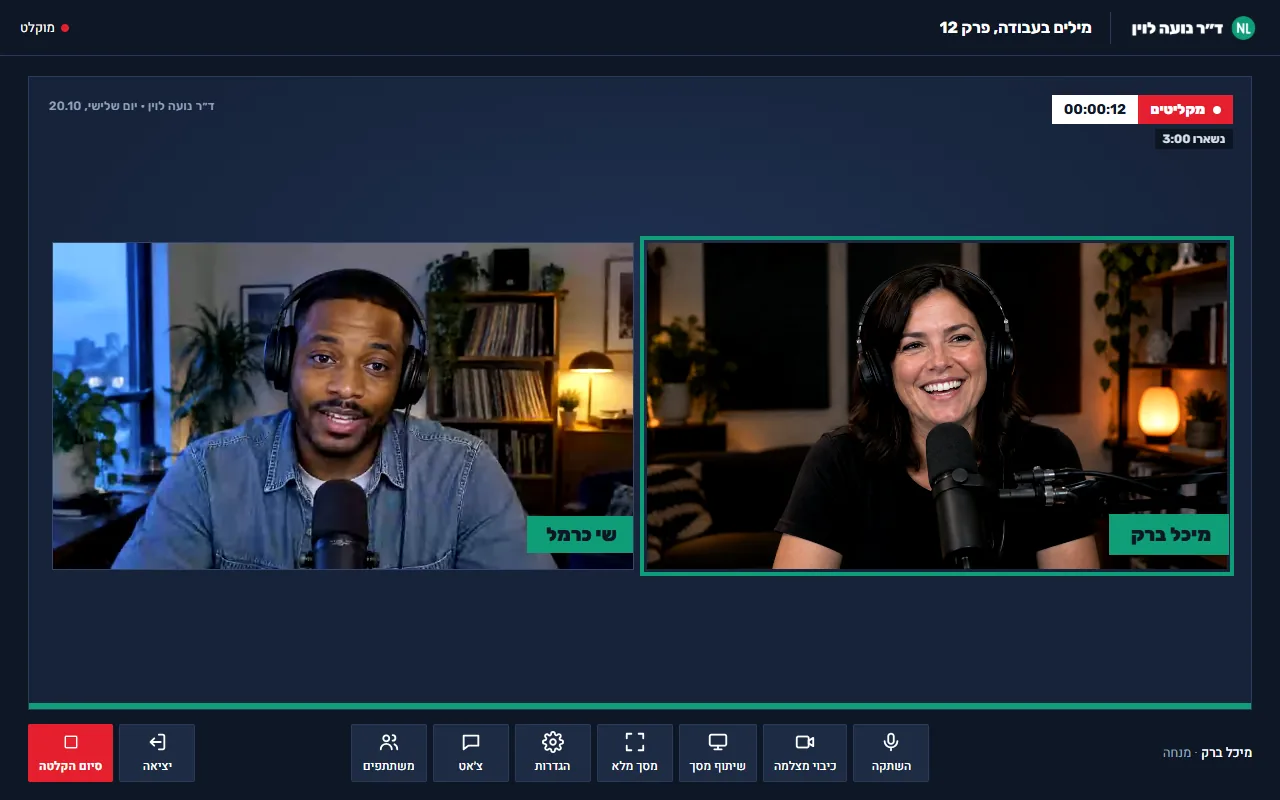Image resolution: width=1280 pixels, height=800 pixels.
Task: Show the משתתפים participants list
Action: [388, 753]
